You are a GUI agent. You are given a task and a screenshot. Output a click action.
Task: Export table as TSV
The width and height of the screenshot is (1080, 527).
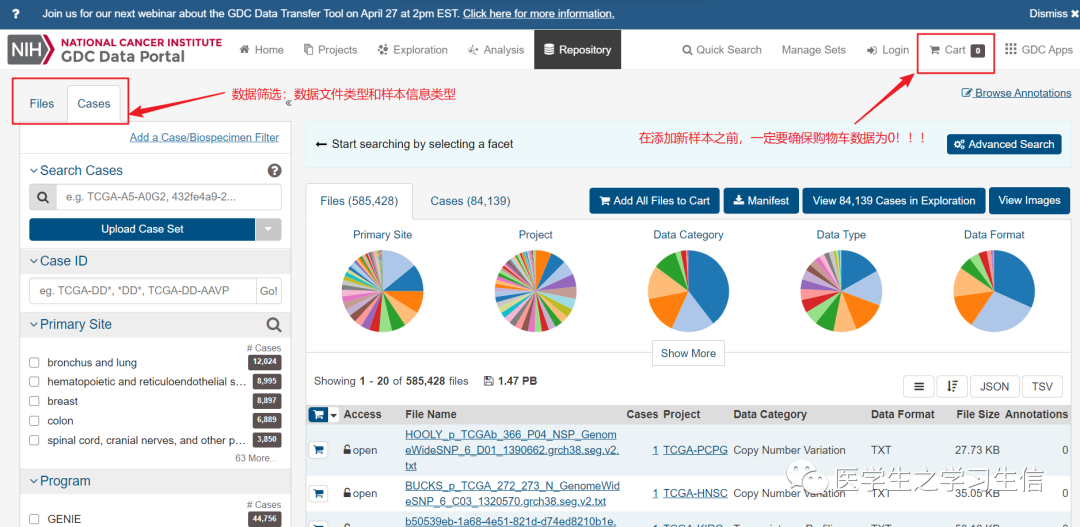[x=1042, y=386]
